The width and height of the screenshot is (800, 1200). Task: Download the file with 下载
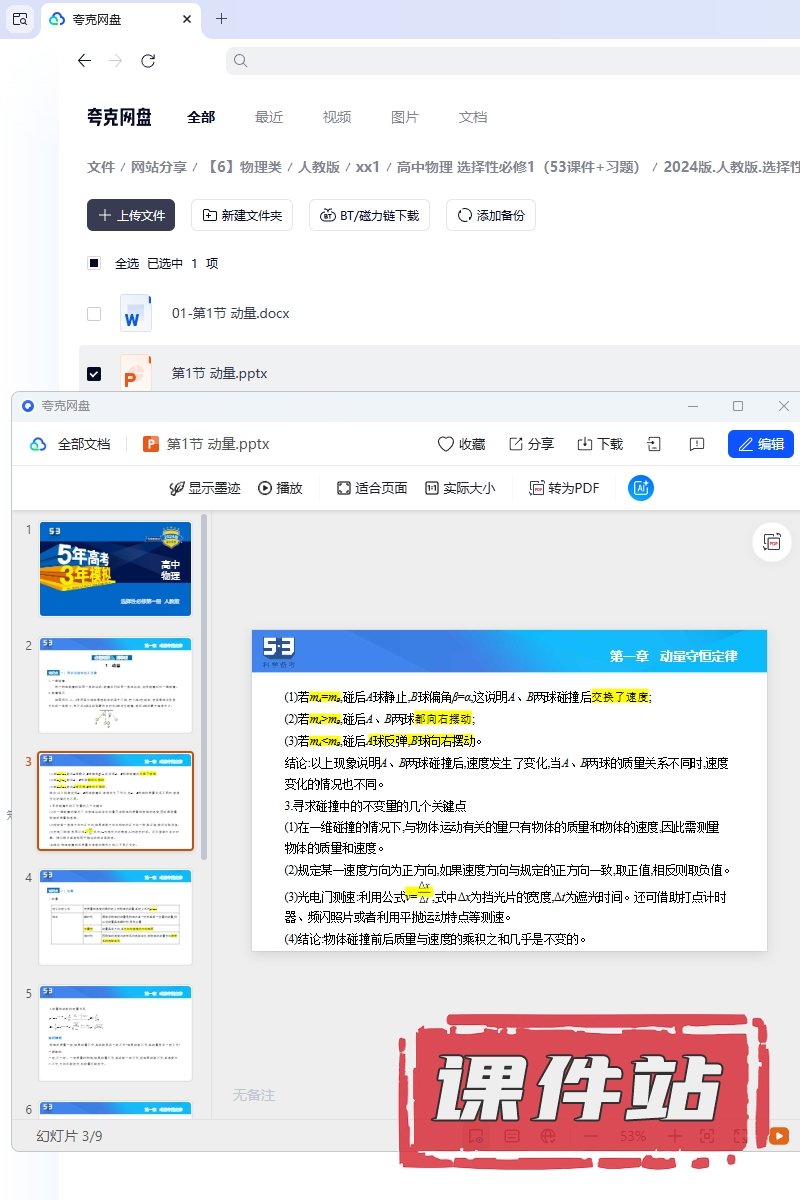(600, 444)
